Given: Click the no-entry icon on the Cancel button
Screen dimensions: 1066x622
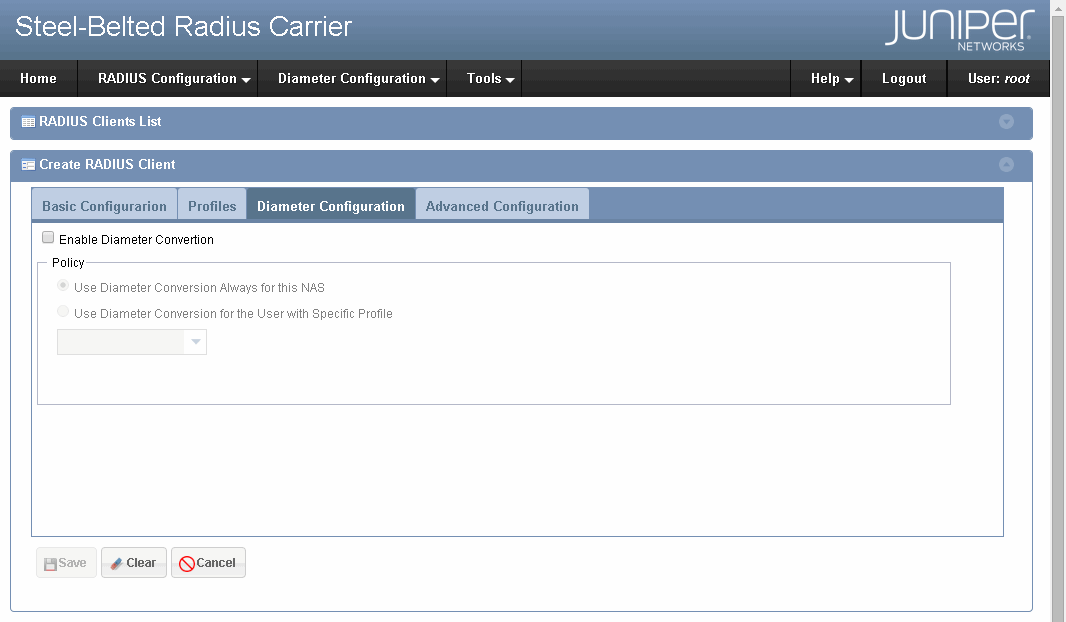Looking at the screenshot, I should [x=186, y=562].
